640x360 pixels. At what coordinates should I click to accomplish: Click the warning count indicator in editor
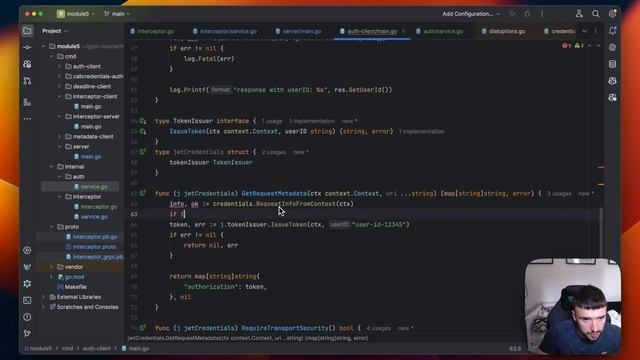click(579, 45)
